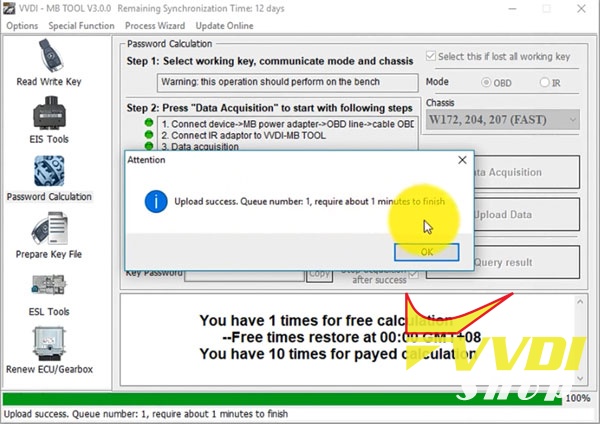Screen dimensions: 600x424
Task: Confirm the Attention dialog with OK
Action: [x=427, y=252]
